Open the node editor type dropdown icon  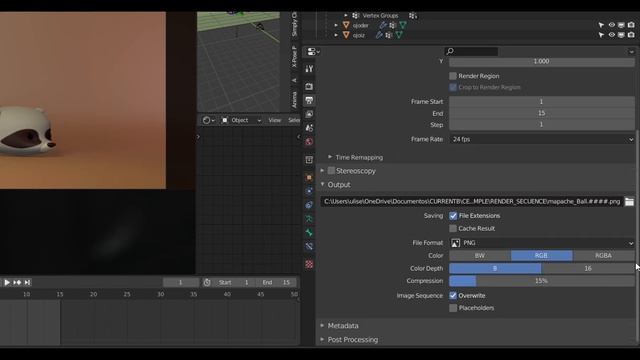click(x=208, y=120)
